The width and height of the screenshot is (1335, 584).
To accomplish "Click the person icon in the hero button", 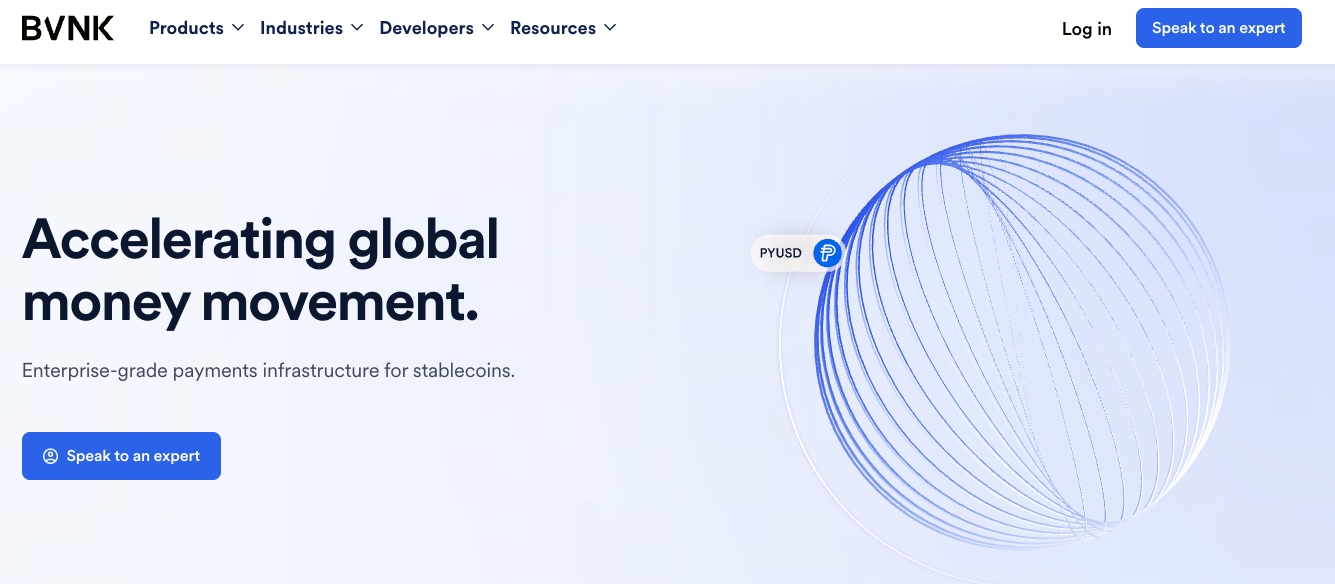I will click(50, 456).
